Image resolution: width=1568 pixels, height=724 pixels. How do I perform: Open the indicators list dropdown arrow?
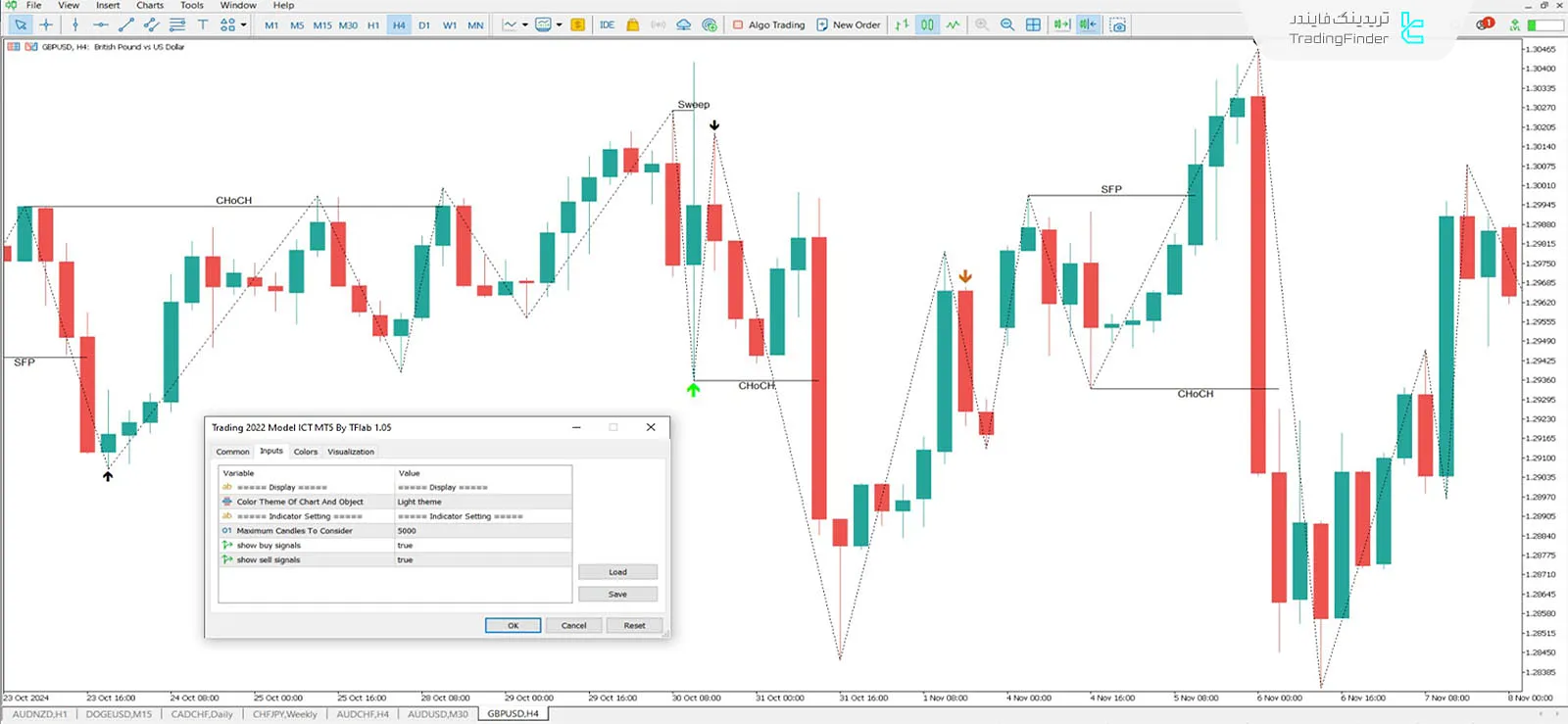coord(525,24)
